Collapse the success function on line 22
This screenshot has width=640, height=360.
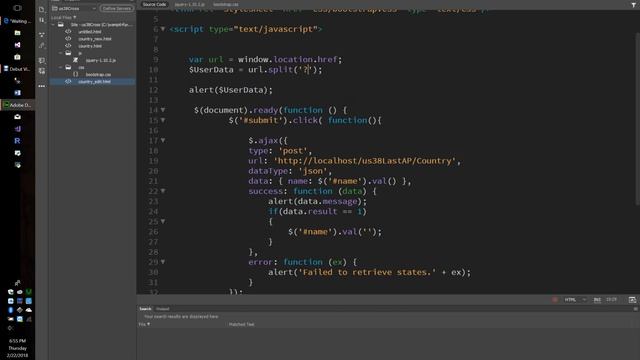click(x=163, y=191)
